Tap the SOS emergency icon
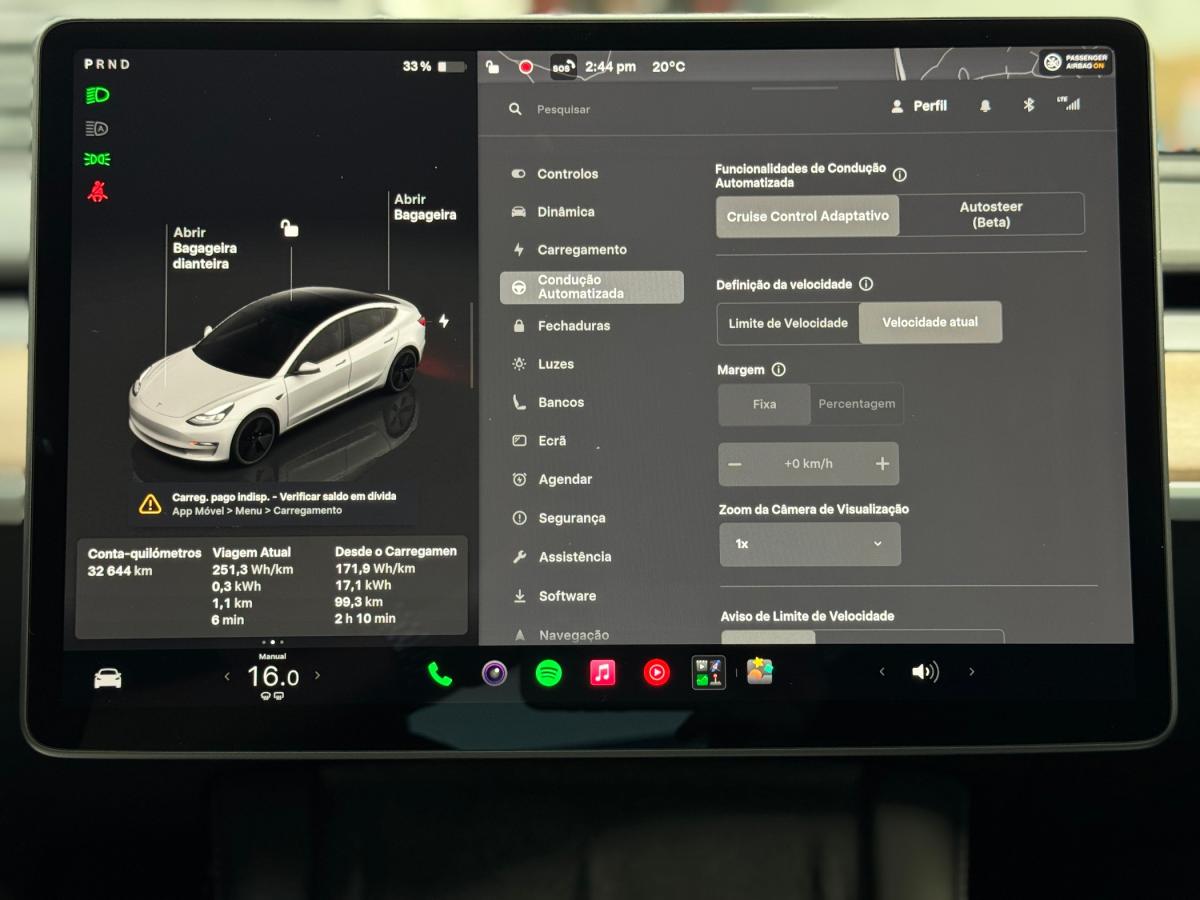The image size is (1200, 900). [x=563, y=67]
